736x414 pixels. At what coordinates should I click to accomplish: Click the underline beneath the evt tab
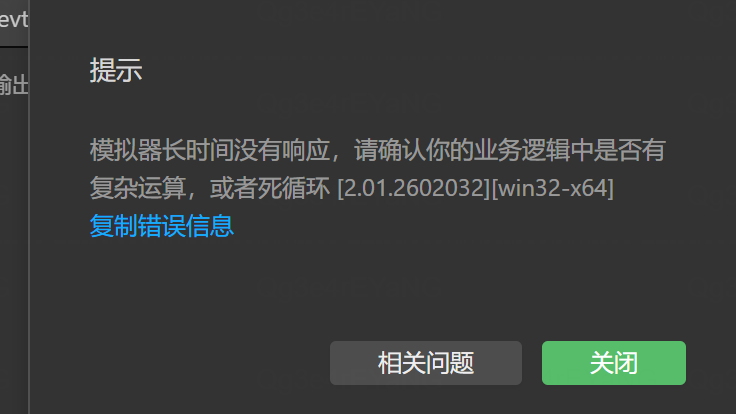pyautogui.click(x=14, y=46)
